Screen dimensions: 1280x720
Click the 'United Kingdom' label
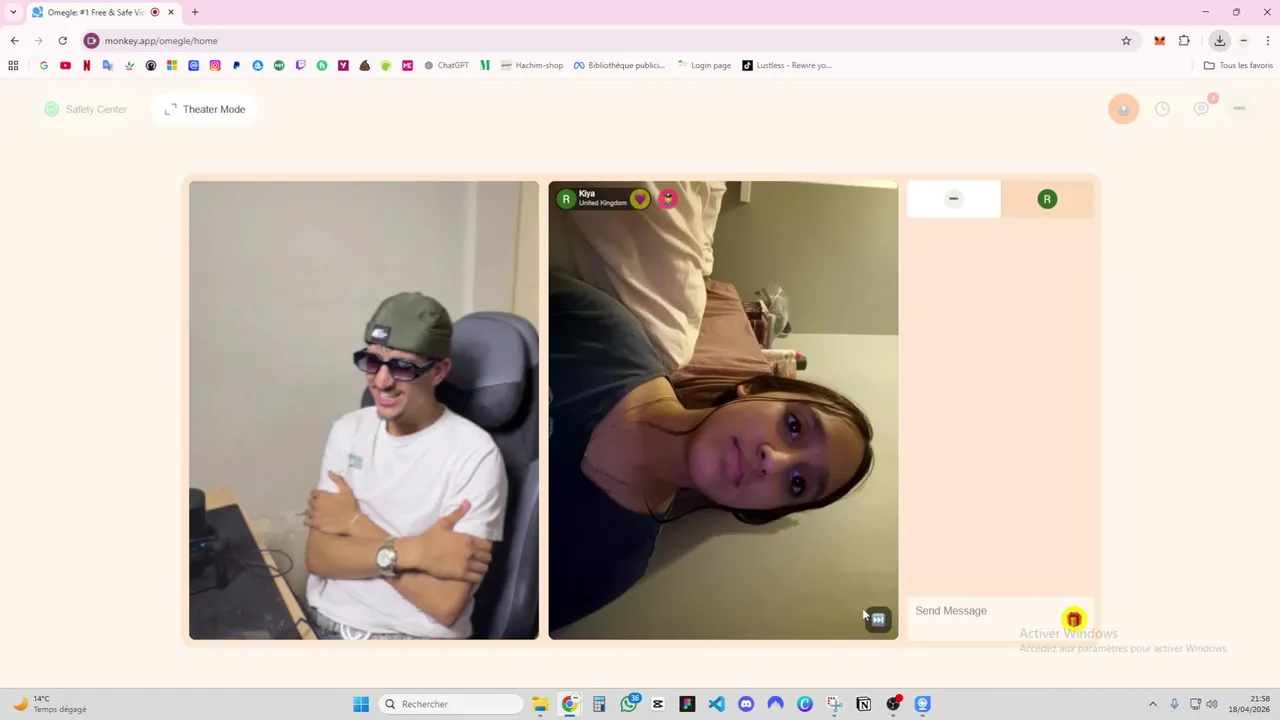point(602,203)
